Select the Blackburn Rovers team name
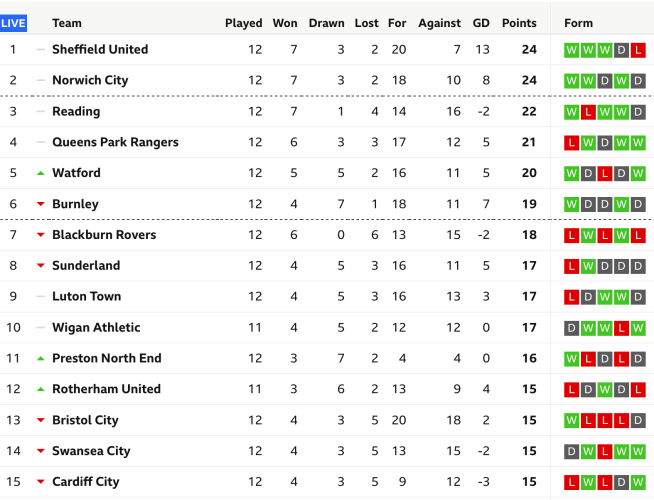The height and width of the screenshot is (500, 654). 104,235
